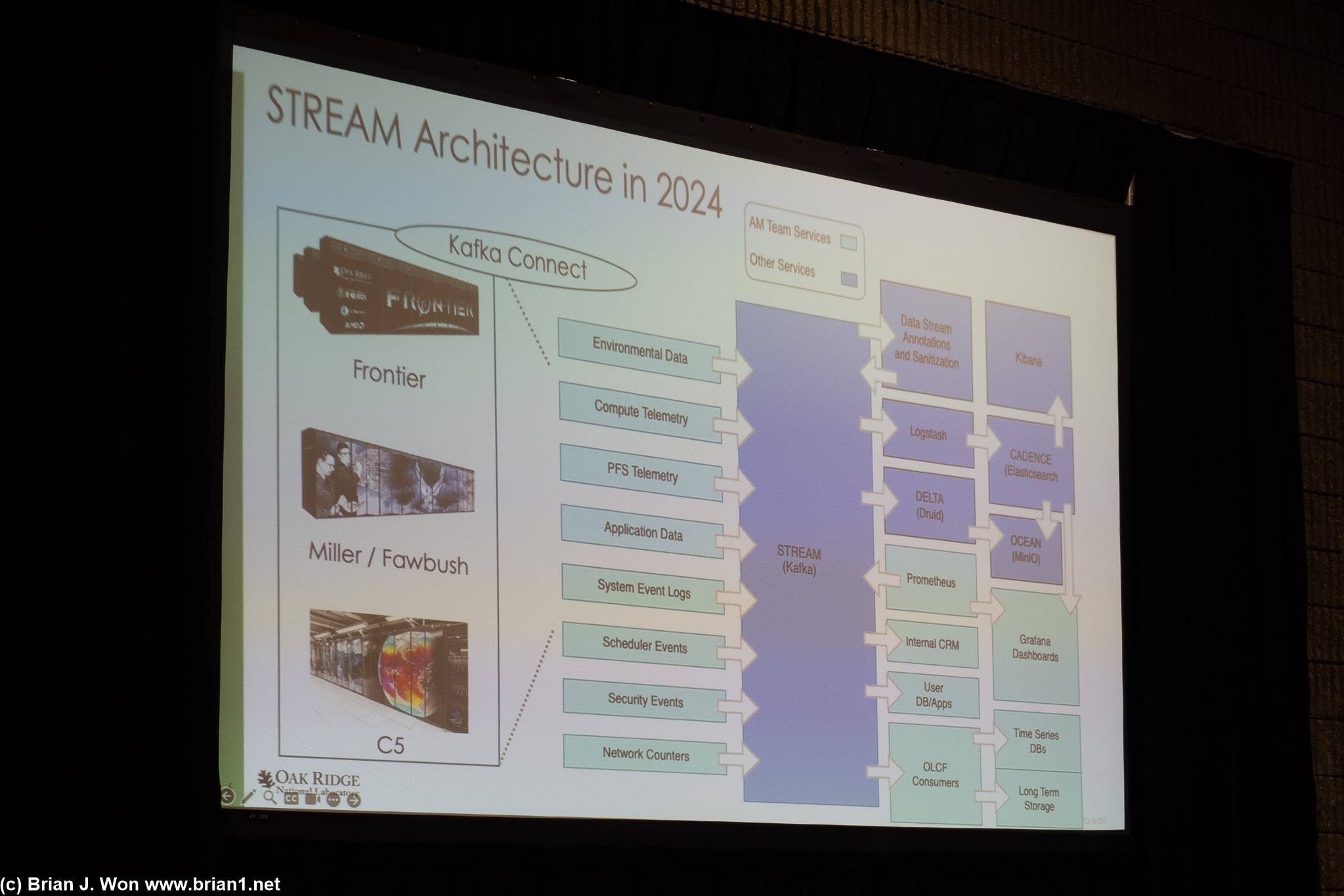The height and width of the screenshot is (896, 1344).
Task: Toggle subtitles with the CC icon
Action: (x=291, y=798)
